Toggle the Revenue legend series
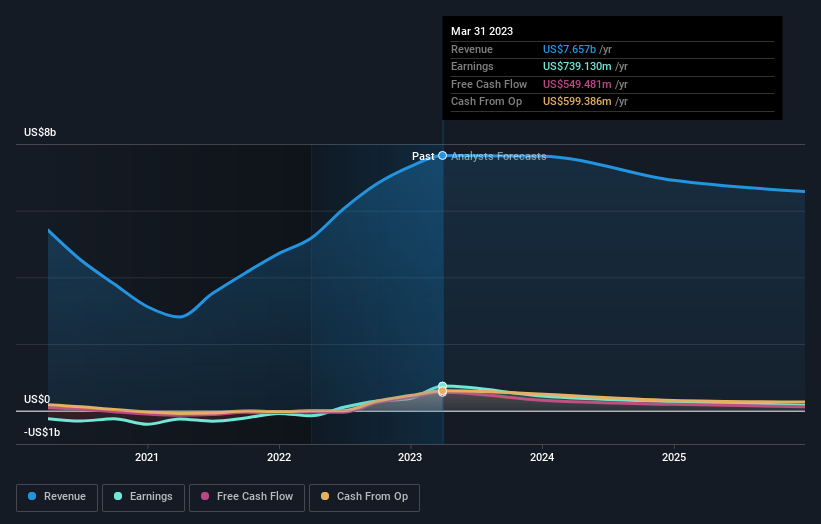Image resolution: width=821 pixels, height=524 pixels. coord(57,497)
